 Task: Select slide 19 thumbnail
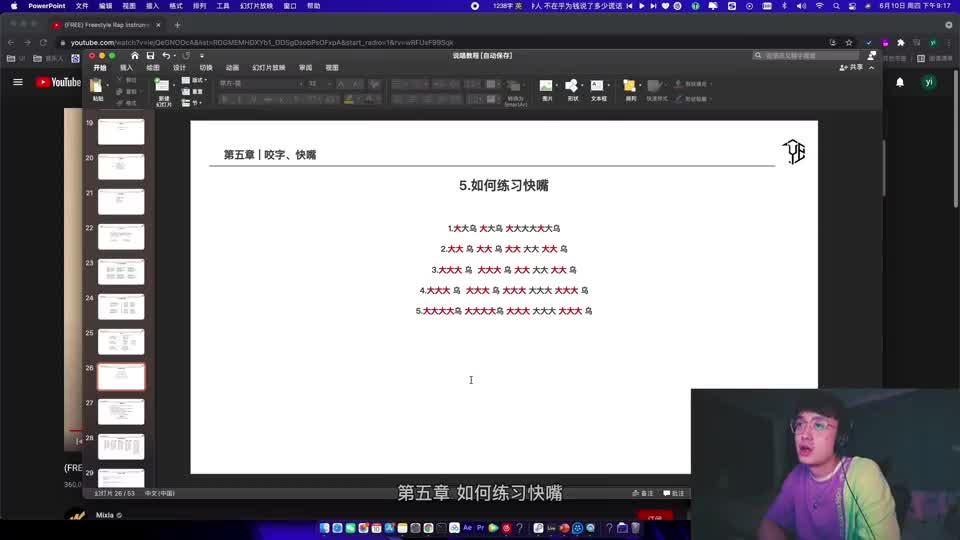[x=121, y=132]
